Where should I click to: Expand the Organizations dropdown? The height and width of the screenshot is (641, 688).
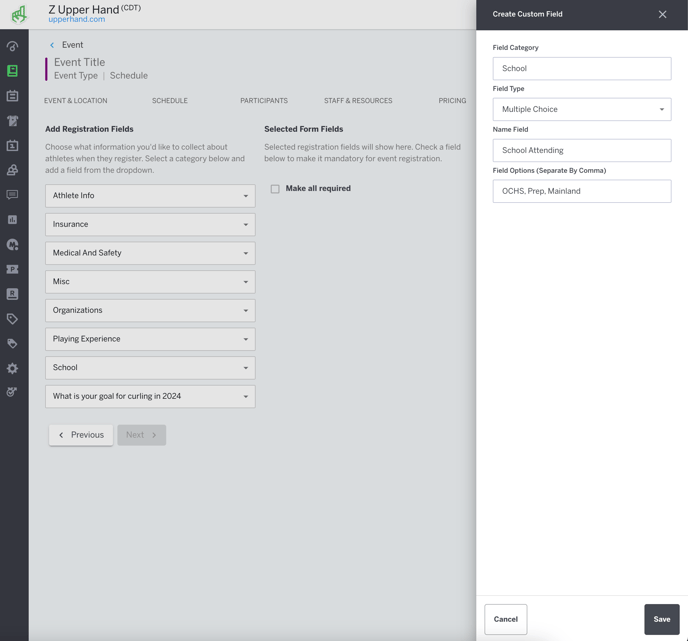(x=150, y=310)
